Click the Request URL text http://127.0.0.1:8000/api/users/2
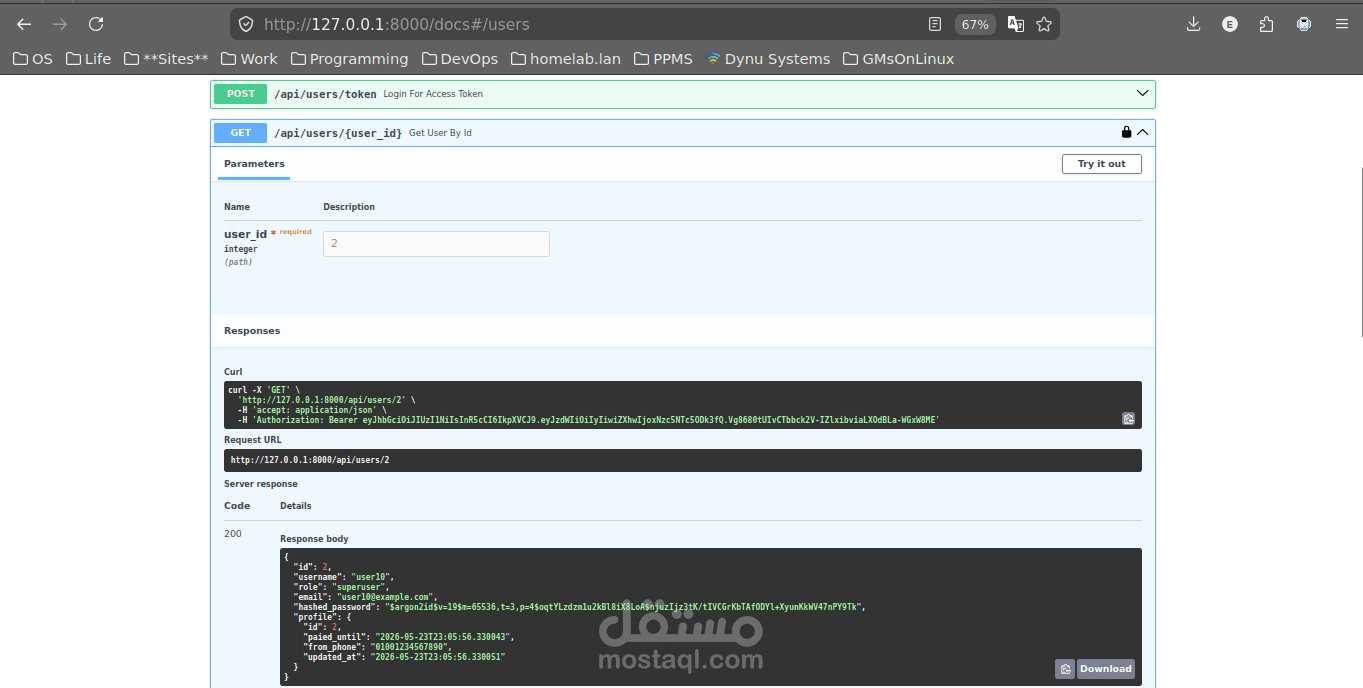The image size is (1363, 688). 310,460
